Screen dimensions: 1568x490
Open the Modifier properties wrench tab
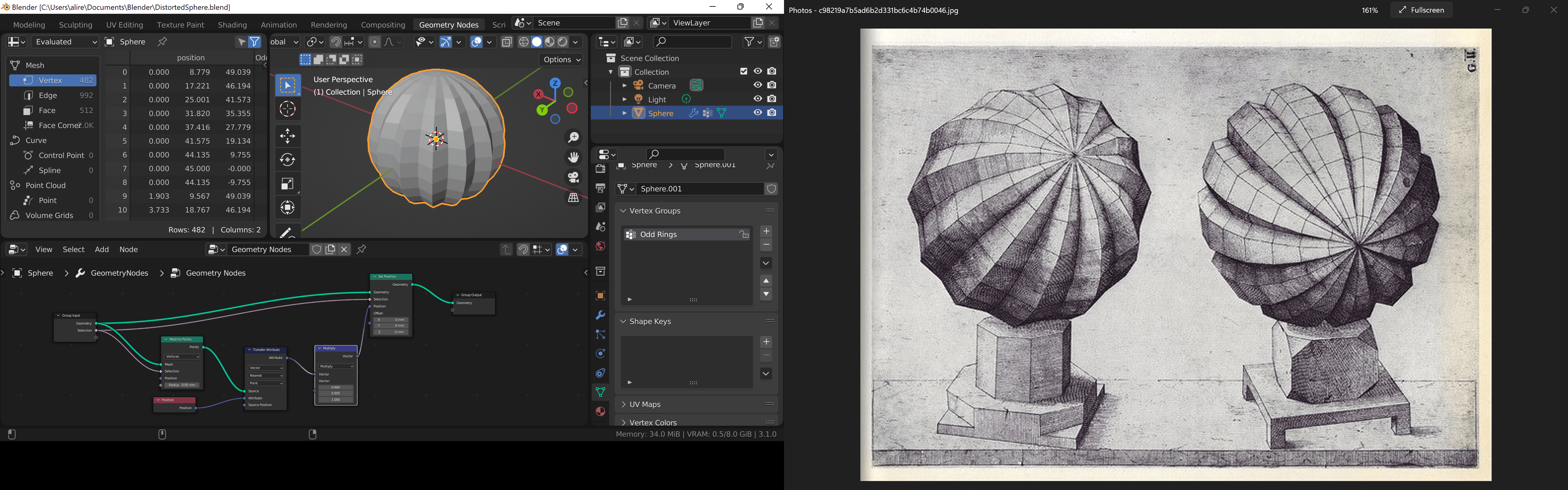(x=600, y=315)
